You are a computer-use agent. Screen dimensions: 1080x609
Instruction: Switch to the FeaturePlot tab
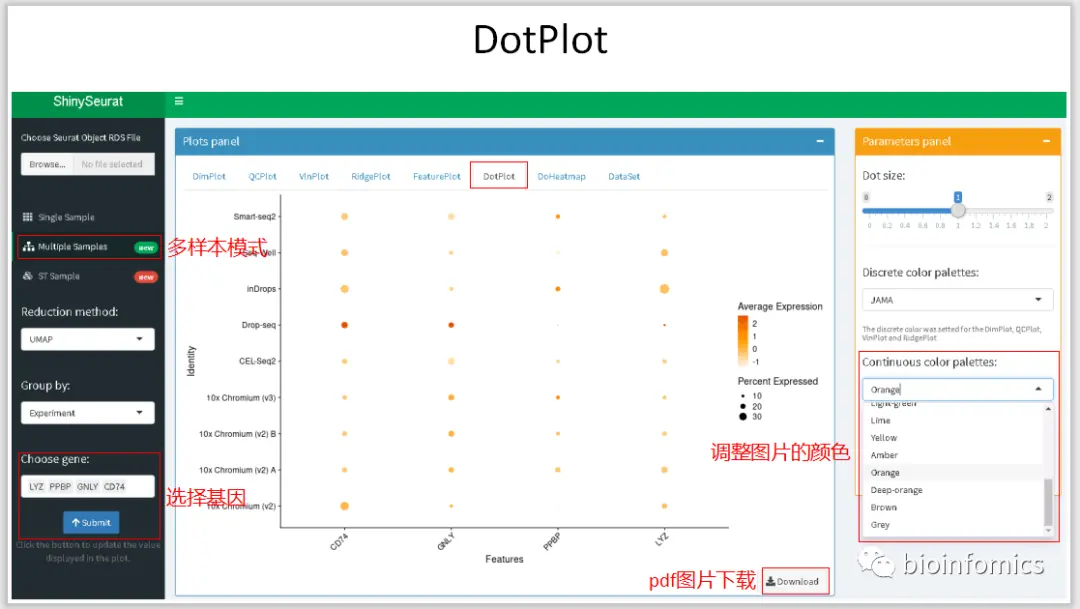click(437, 176)
